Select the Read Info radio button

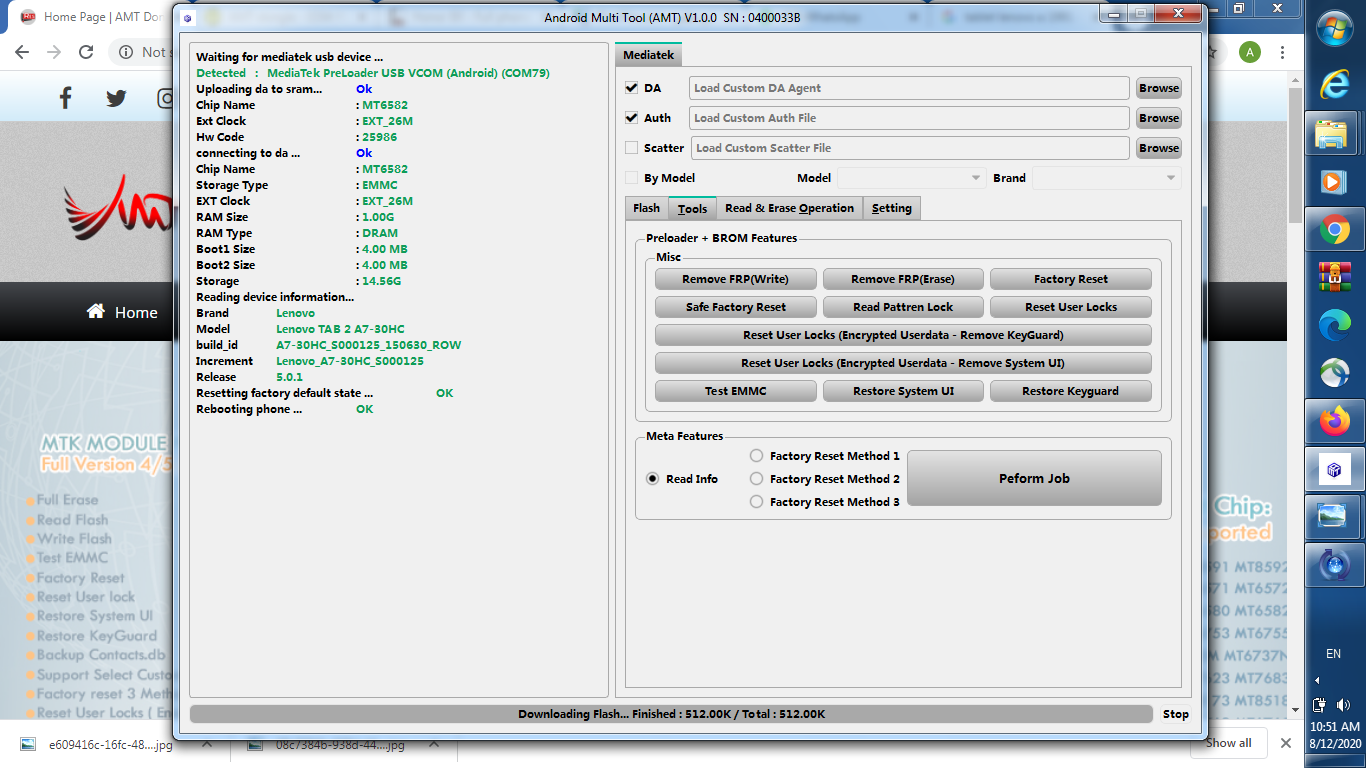click(653, 479)
